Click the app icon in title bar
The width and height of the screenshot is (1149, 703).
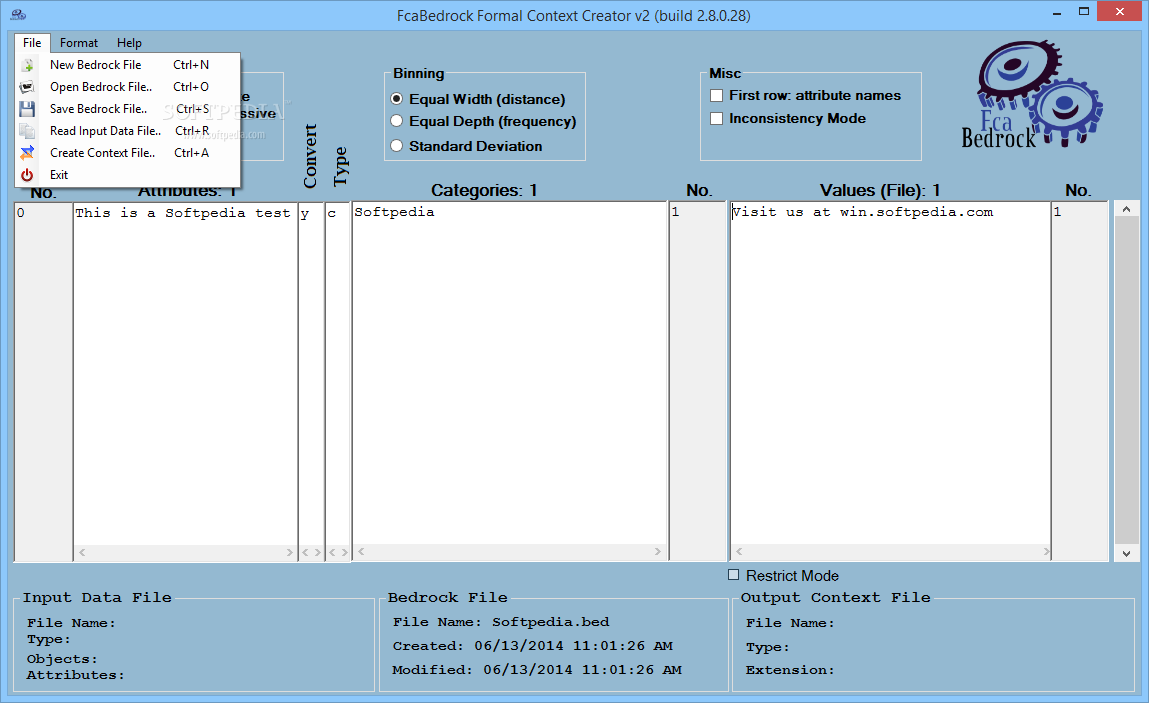coord(18,15)
